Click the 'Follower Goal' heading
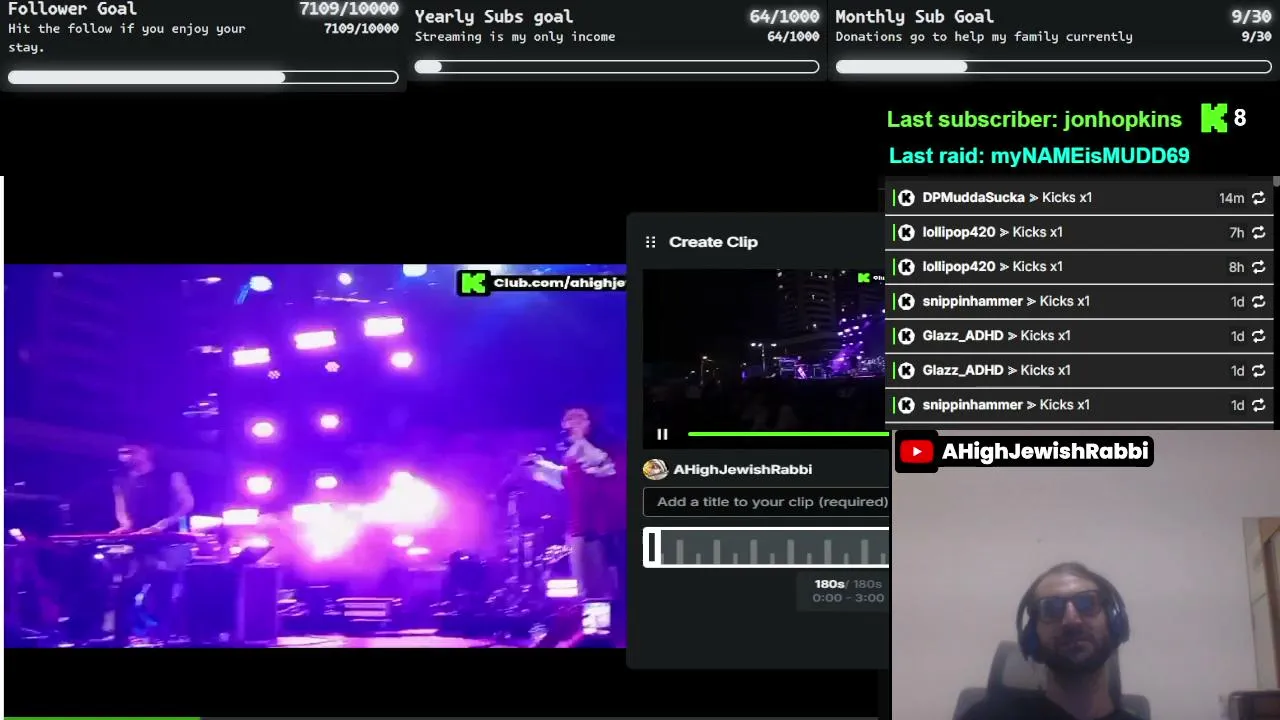 72,9
